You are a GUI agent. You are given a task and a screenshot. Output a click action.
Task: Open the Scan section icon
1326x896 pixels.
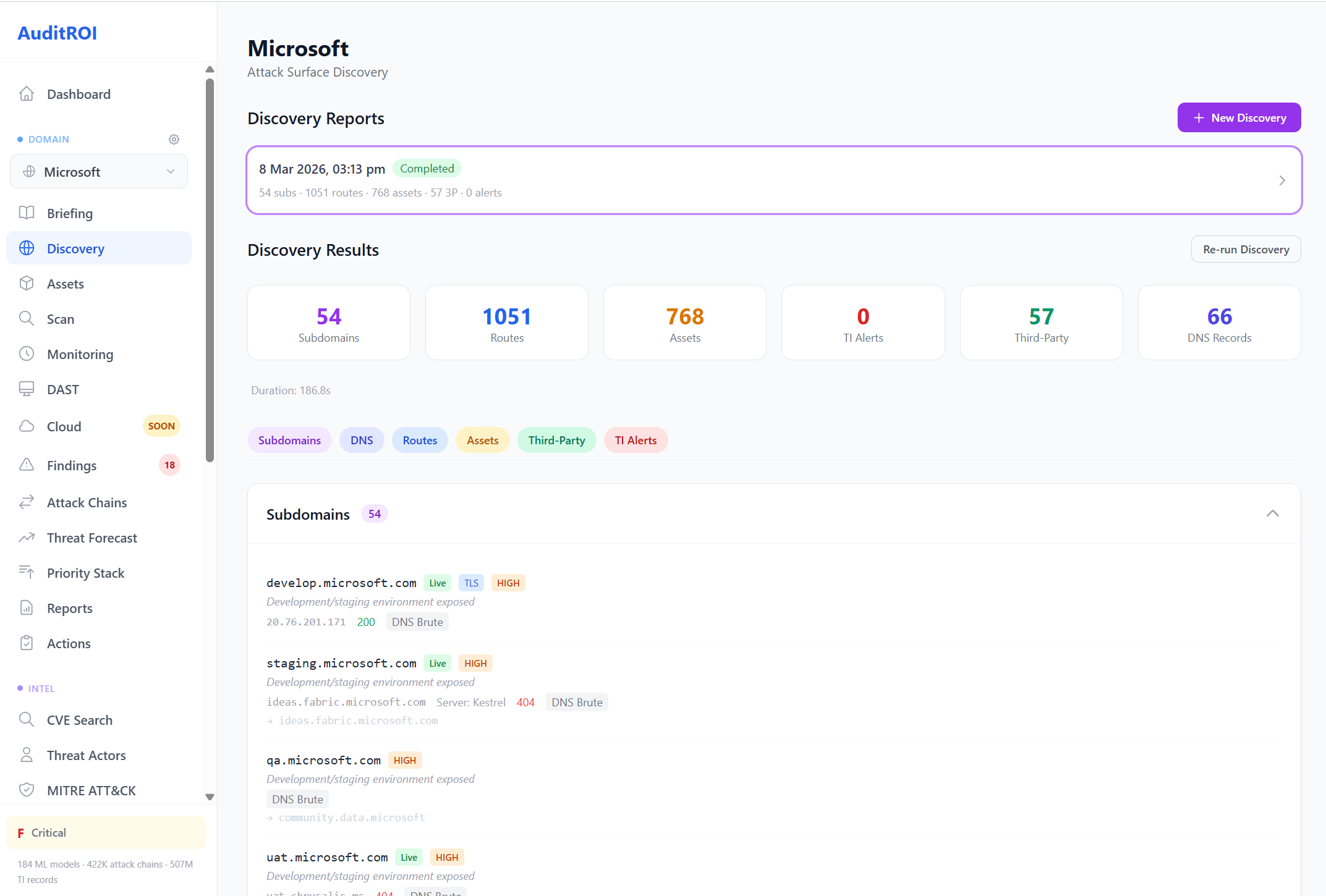point(27,318)
